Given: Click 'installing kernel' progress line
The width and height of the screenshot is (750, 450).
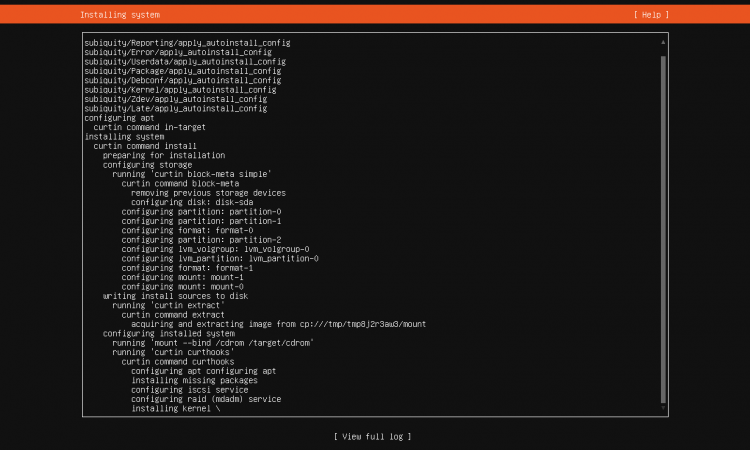Looking at the screenshot, I should tap(176, 408).
